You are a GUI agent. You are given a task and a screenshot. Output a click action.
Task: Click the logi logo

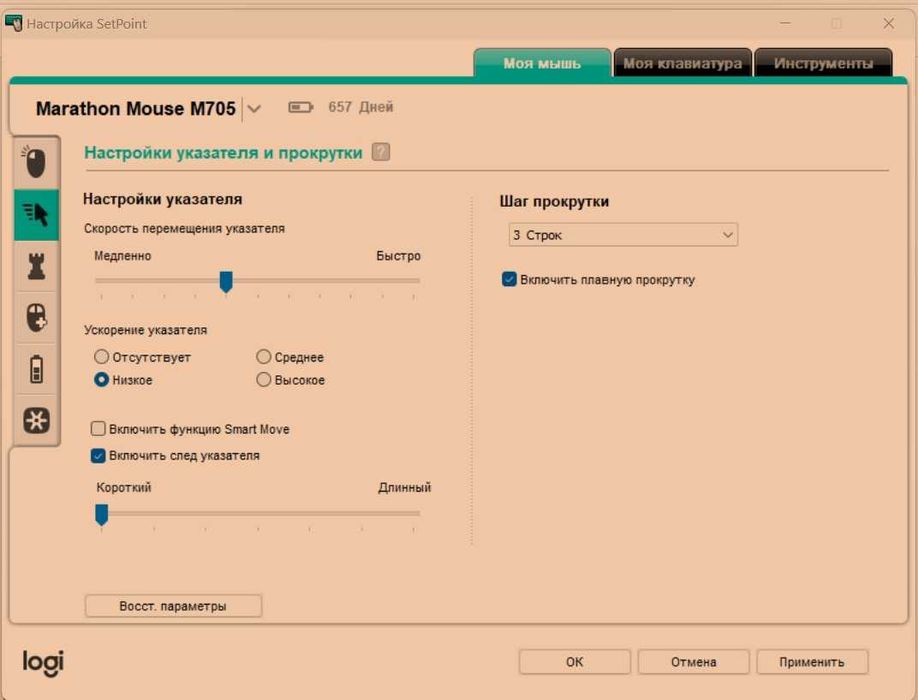[x=43, y=662]
